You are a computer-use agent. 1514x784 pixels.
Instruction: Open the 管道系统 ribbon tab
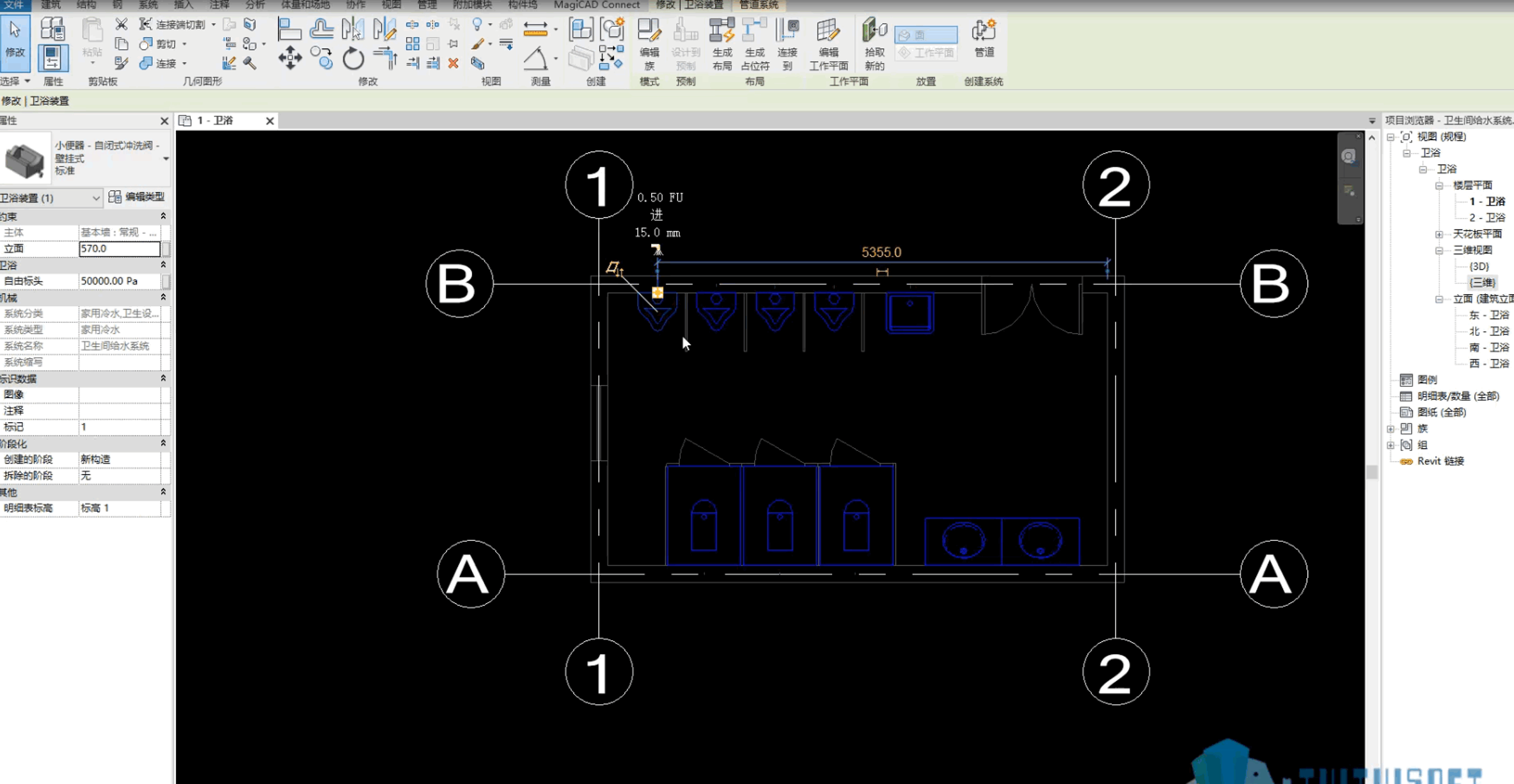coord(759,5)
